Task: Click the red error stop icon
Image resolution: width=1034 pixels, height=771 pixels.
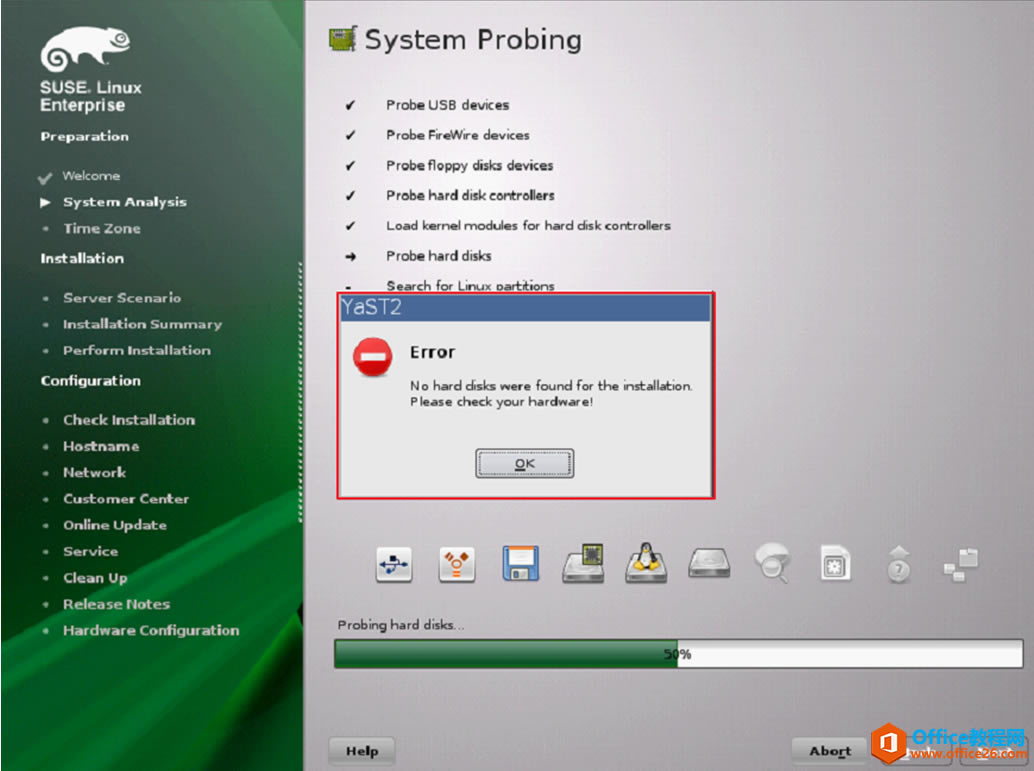Action: coord(373,357)
